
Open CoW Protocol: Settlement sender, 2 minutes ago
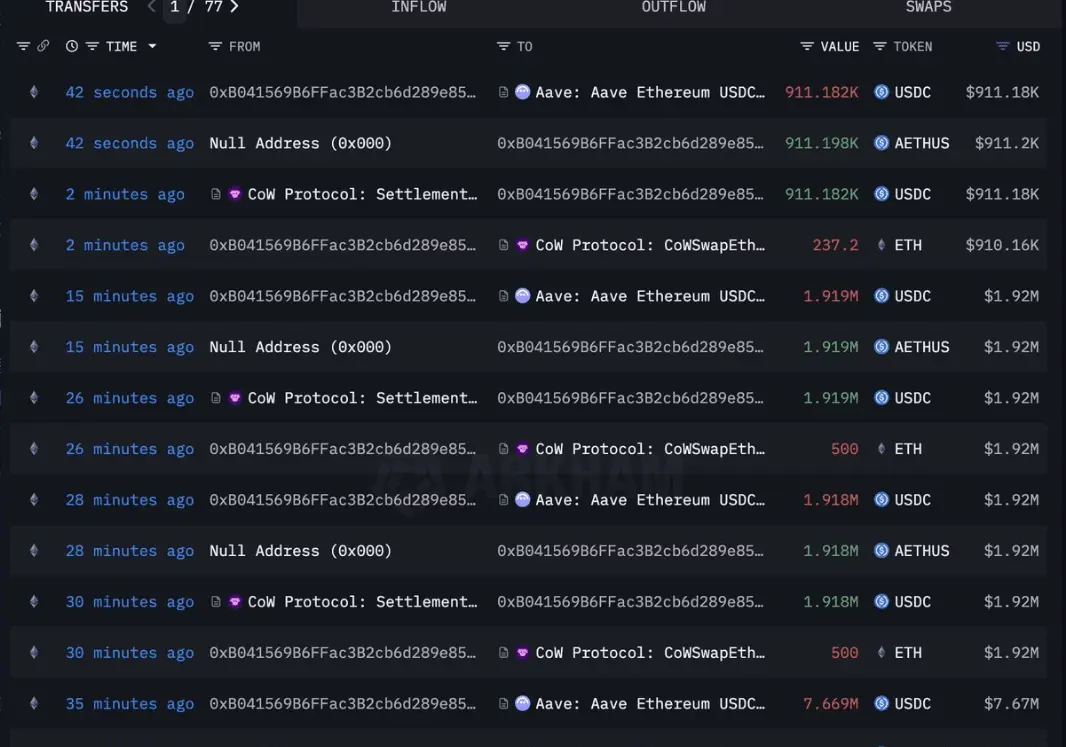click(362, 194)
